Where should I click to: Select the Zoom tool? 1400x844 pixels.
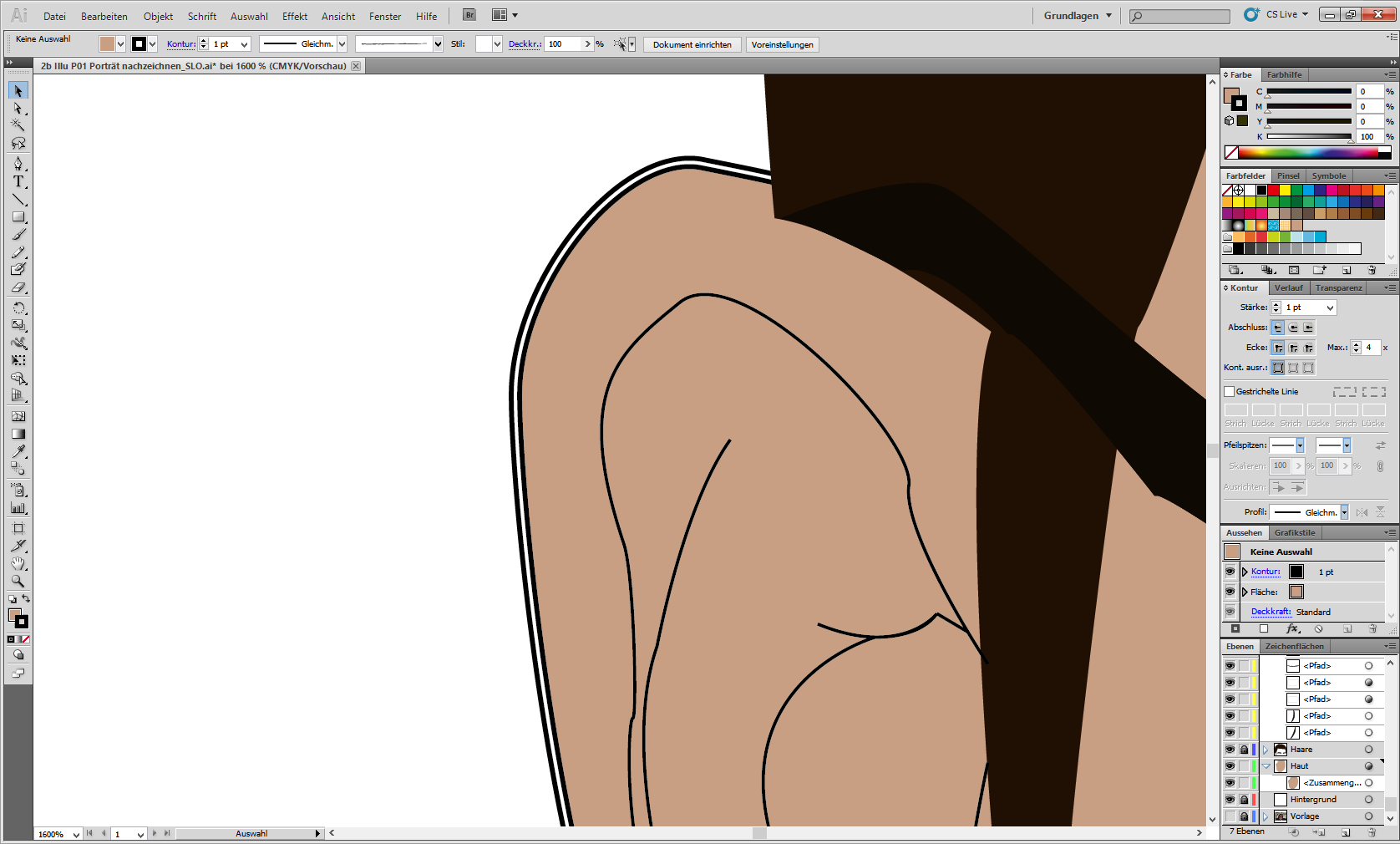tap(18, 581)
